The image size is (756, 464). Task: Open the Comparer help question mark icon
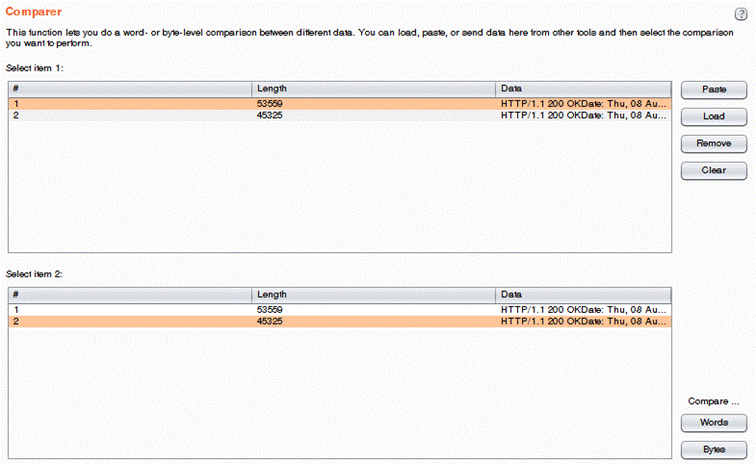(740, 12)
